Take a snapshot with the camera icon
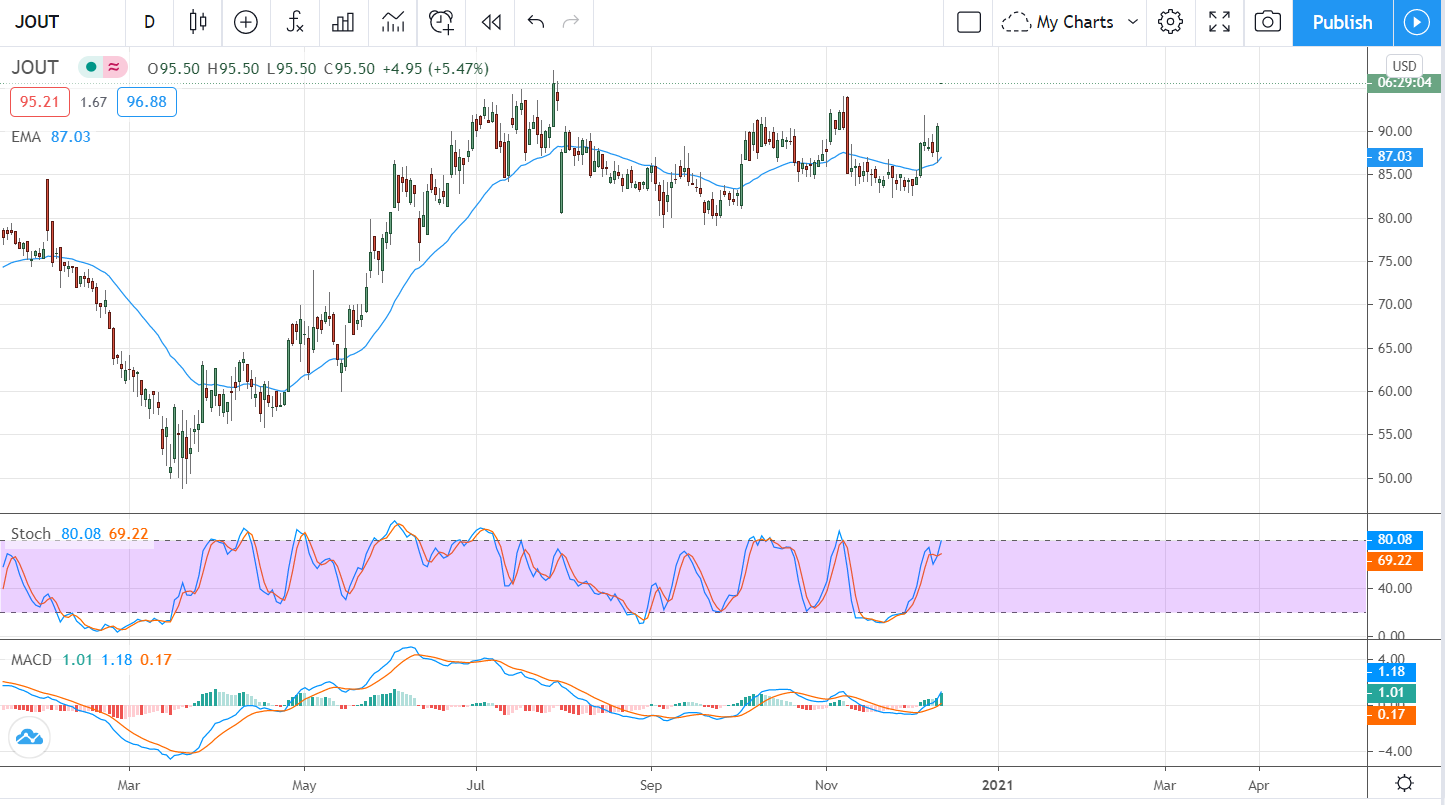The image size is (1445, 805). point(1267,22)
